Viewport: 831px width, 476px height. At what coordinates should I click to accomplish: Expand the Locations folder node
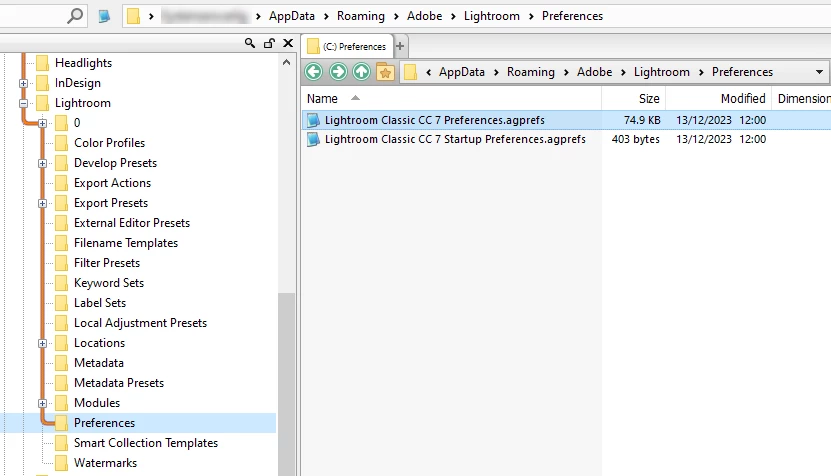coord(42,343)
